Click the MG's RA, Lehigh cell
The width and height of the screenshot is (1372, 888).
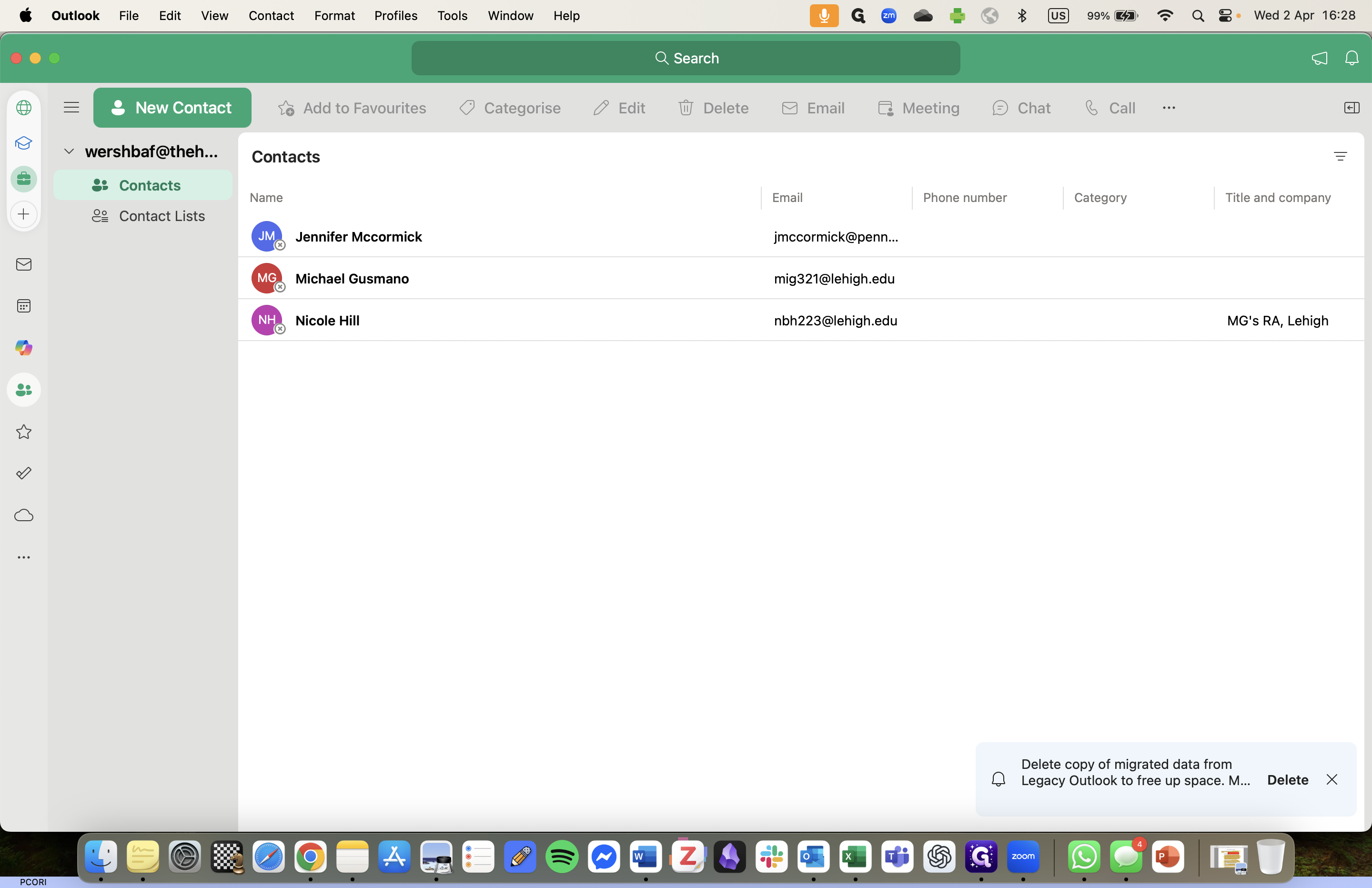click(x=1278, y=321)
